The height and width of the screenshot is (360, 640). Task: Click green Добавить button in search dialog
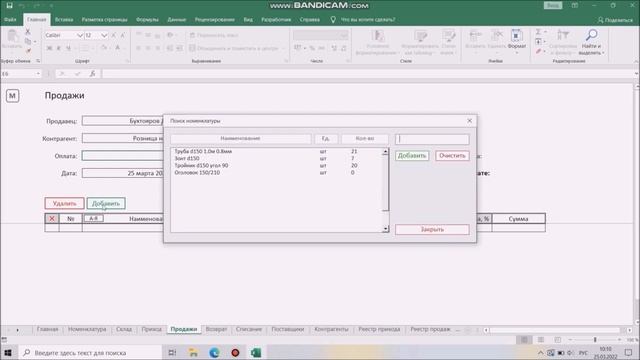pos(412,156)
